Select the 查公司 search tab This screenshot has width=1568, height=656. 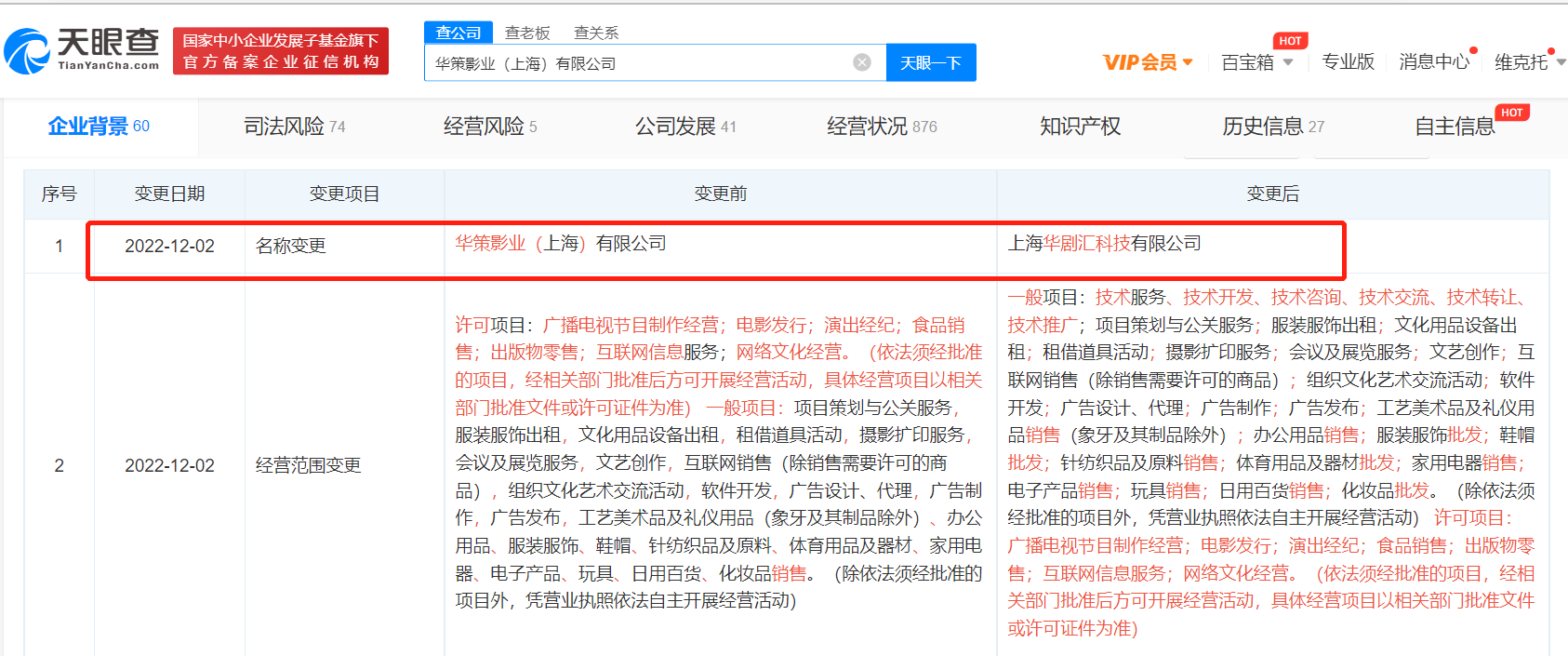(458, 33)
